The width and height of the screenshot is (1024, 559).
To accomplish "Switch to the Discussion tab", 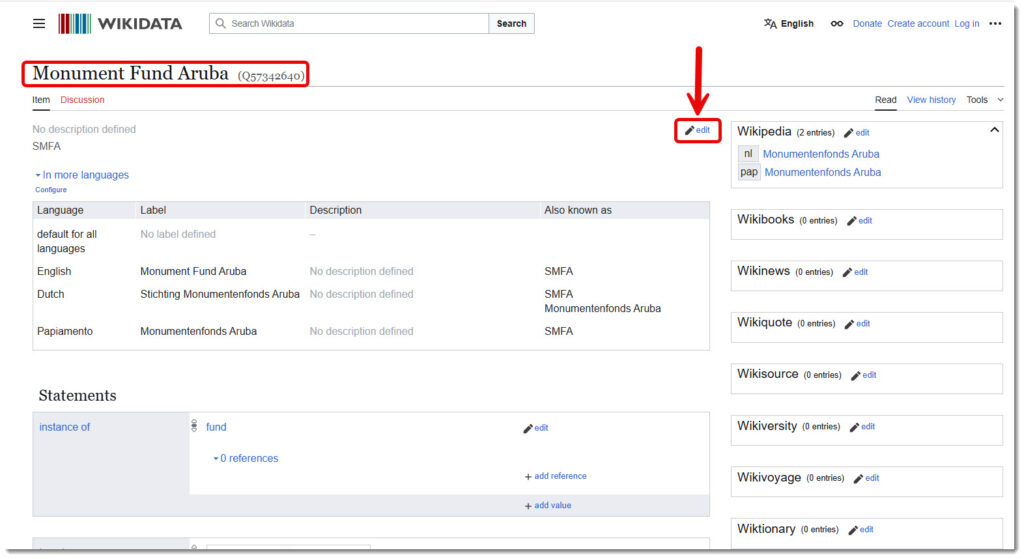I will click(x=82, y=100).
